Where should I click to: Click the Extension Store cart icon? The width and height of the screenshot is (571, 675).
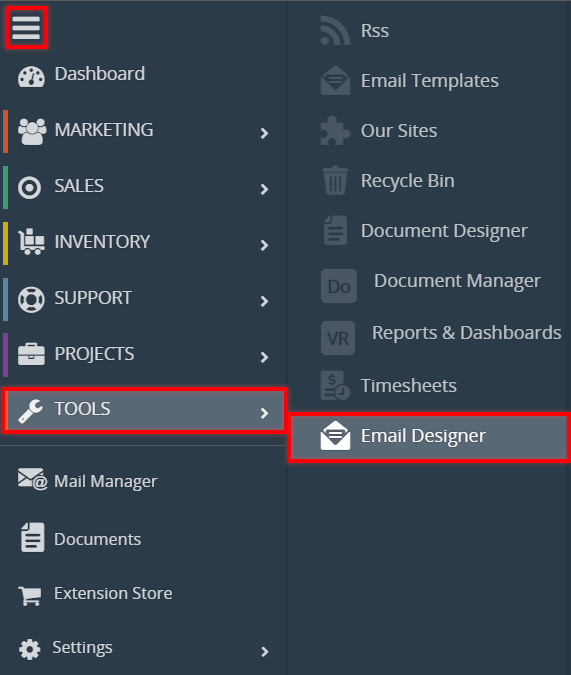click(x=30, y=595)
